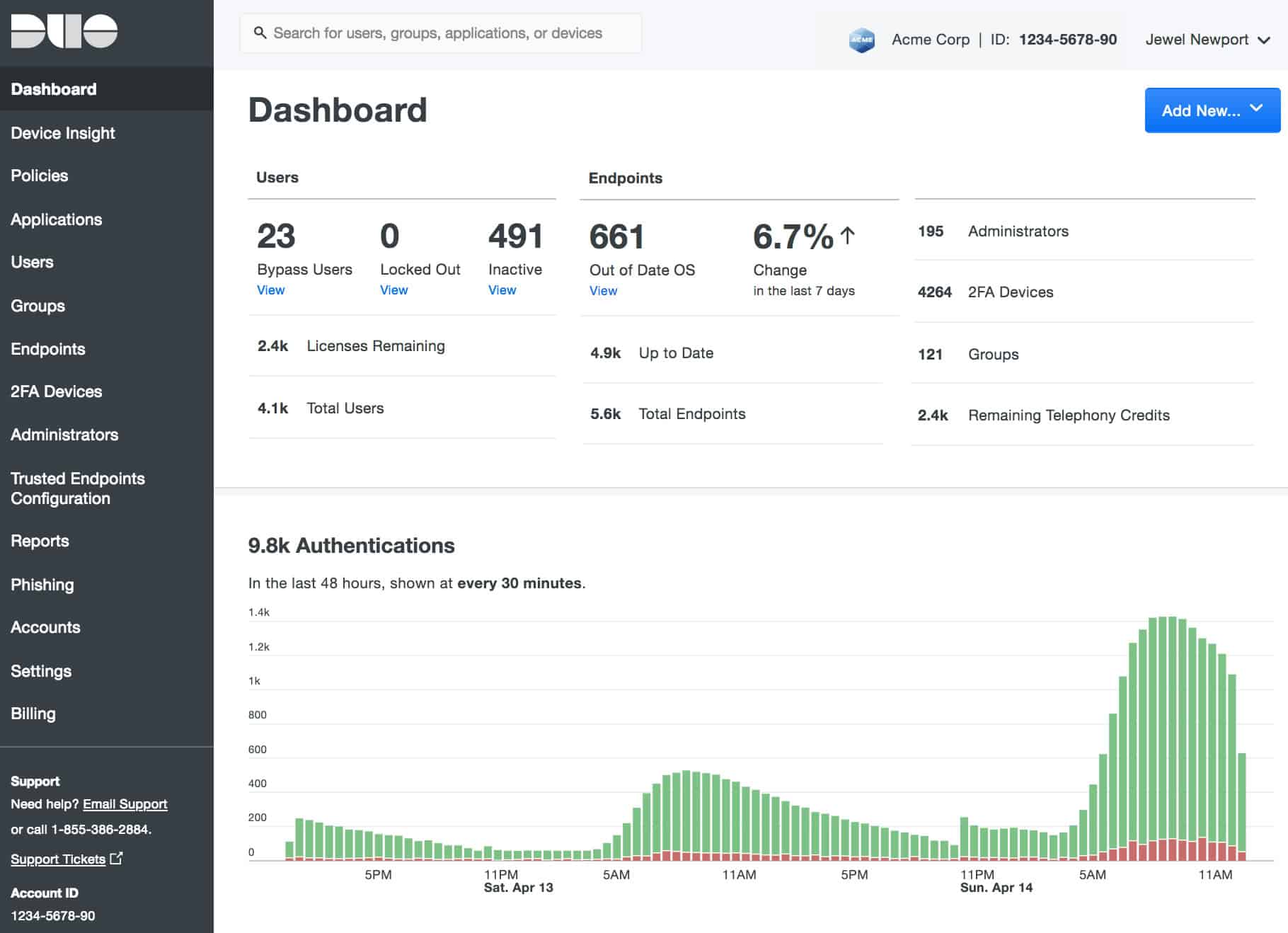View the Bypass Users list
1288x933 pixels.
[270, 290]
